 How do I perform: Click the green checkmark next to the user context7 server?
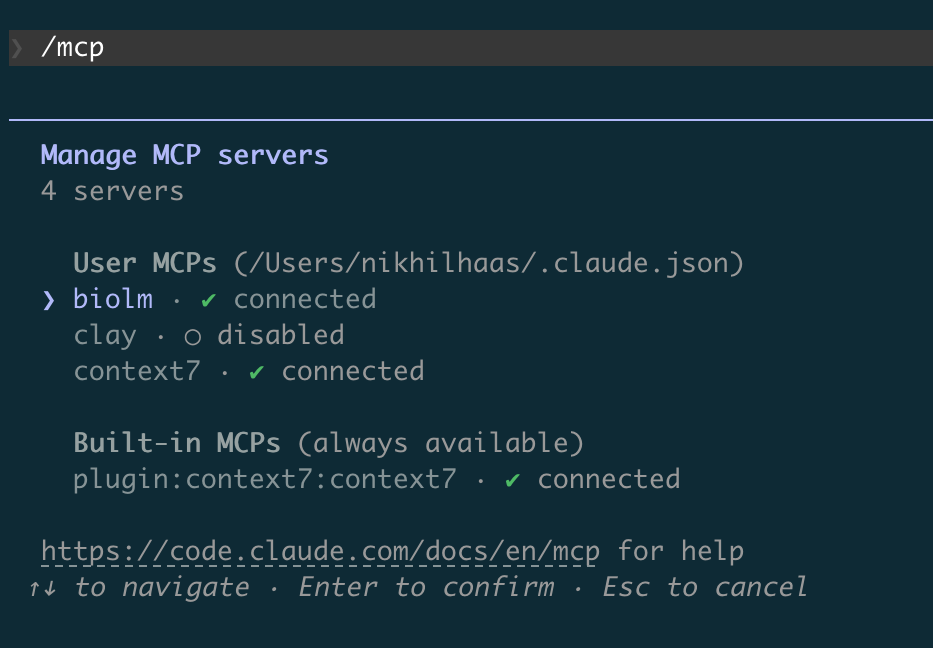[x=257, y=372]
